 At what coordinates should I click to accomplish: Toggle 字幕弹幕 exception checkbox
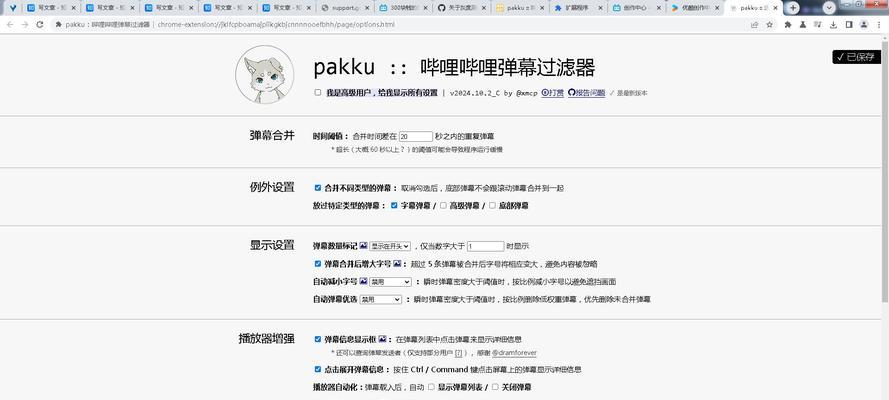pos(394,206)
